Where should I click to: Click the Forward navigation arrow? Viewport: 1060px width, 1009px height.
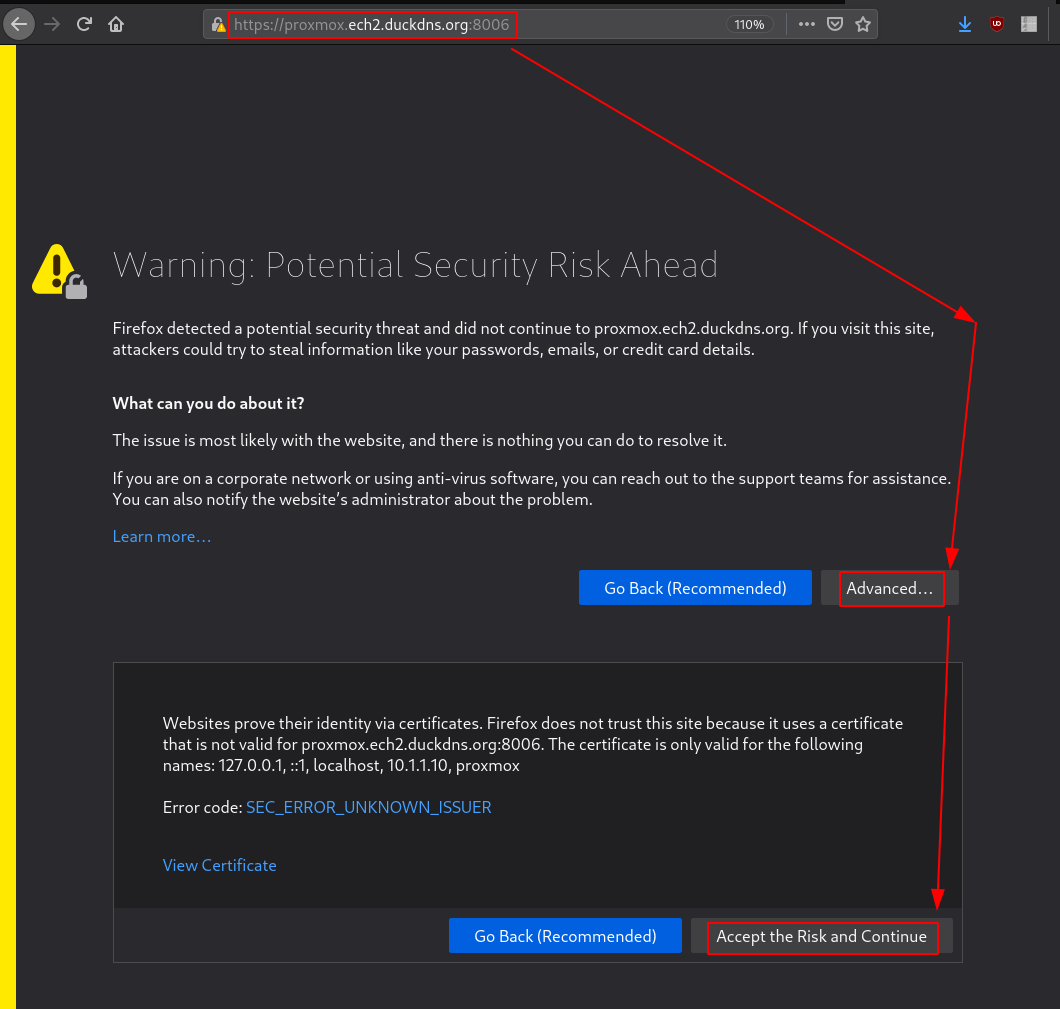(52, 25)
